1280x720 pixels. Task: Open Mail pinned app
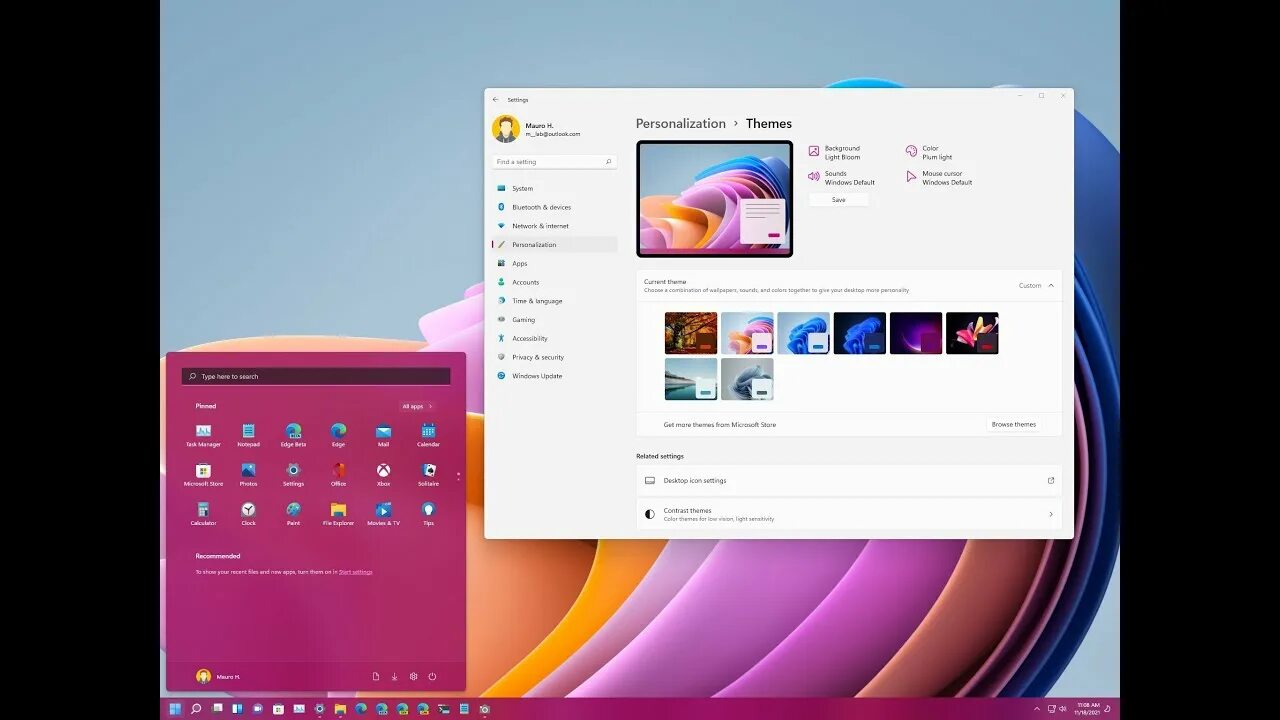(383, 435)
